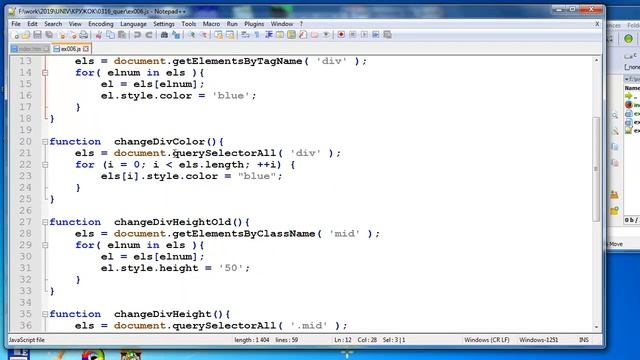Click the INS indicator in status bar
640x360 pixels.
coord(584,340)
